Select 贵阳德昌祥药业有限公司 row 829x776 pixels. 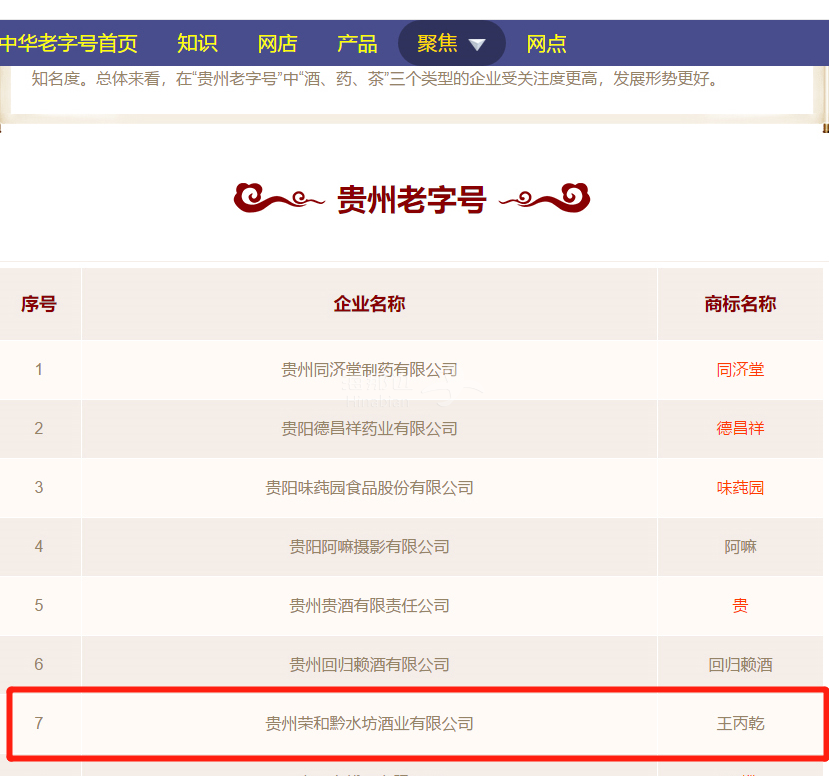[x=369, y=429]
